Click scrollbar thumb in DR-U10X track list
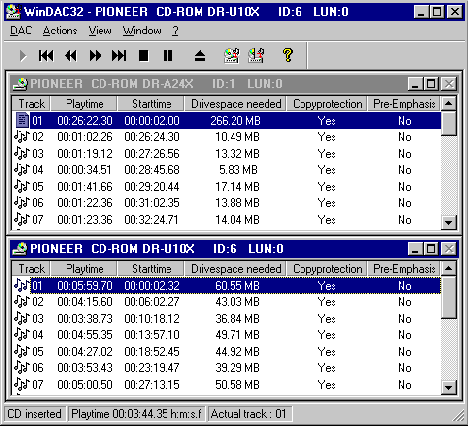The width and height of the screenshot is (468, 426). point(449,297)
